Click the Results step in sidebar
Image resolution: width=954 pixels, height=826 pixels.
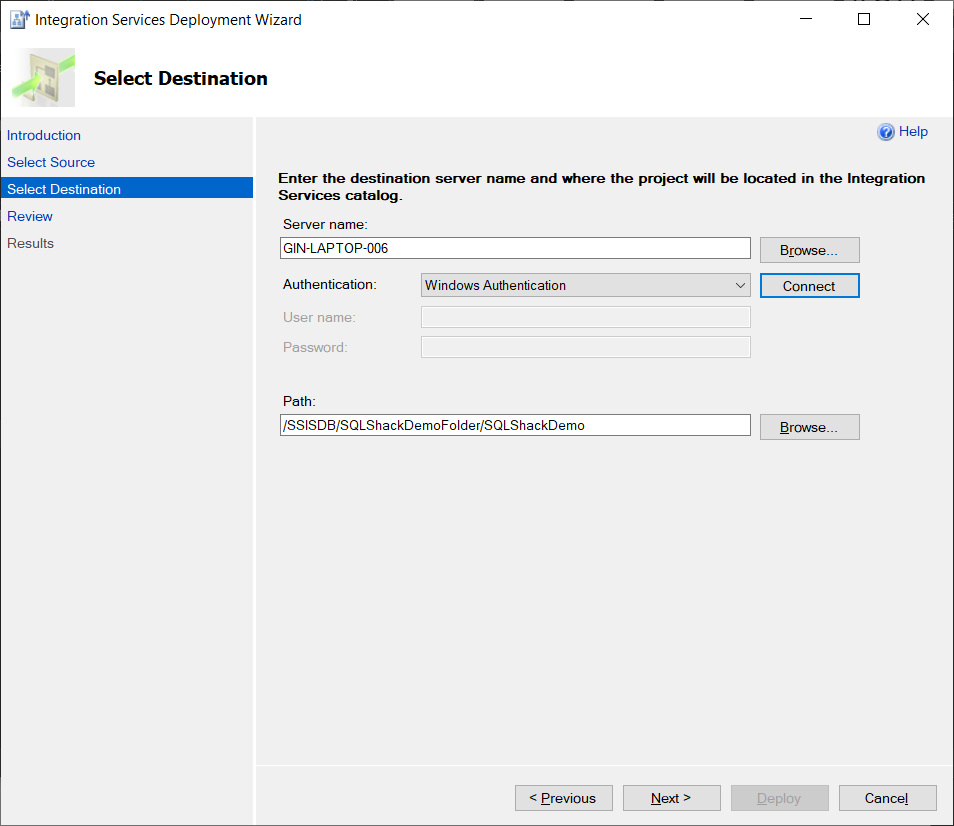30,243
